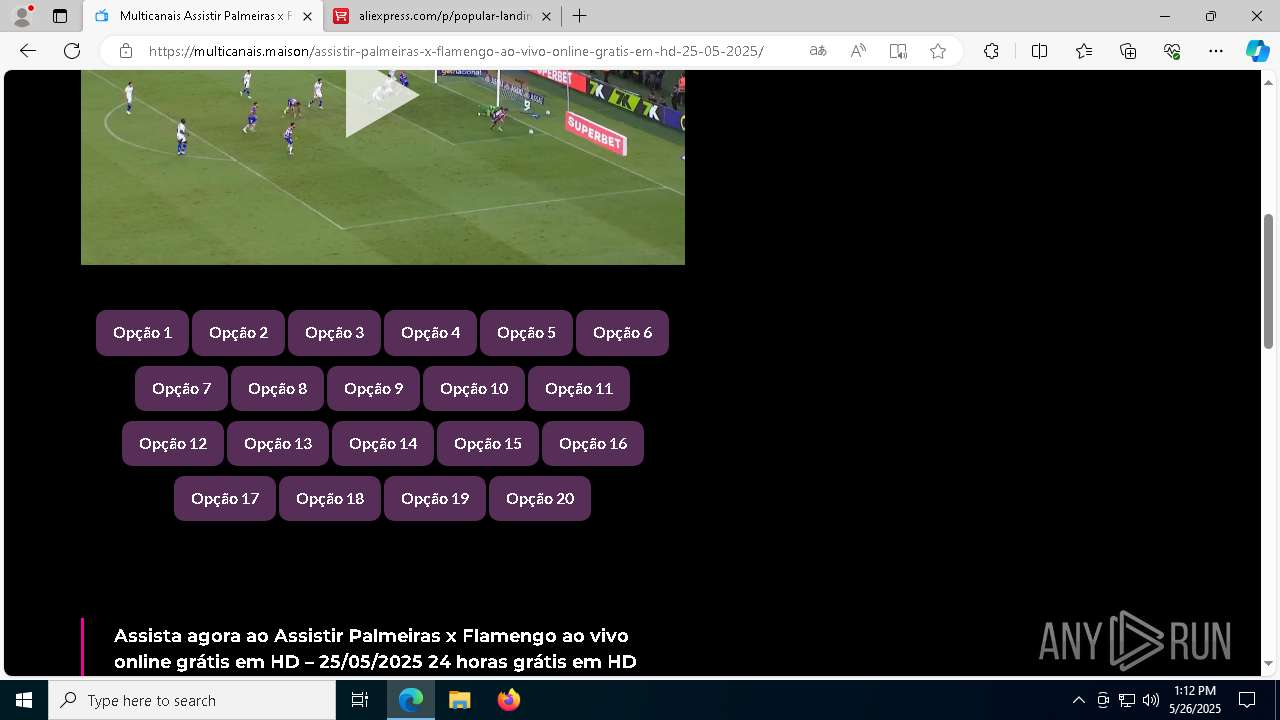1280x720 pixels.
Task: Click the Assista agora ao Assistir Palmeiras heading
Action: [x=375, y=648]
